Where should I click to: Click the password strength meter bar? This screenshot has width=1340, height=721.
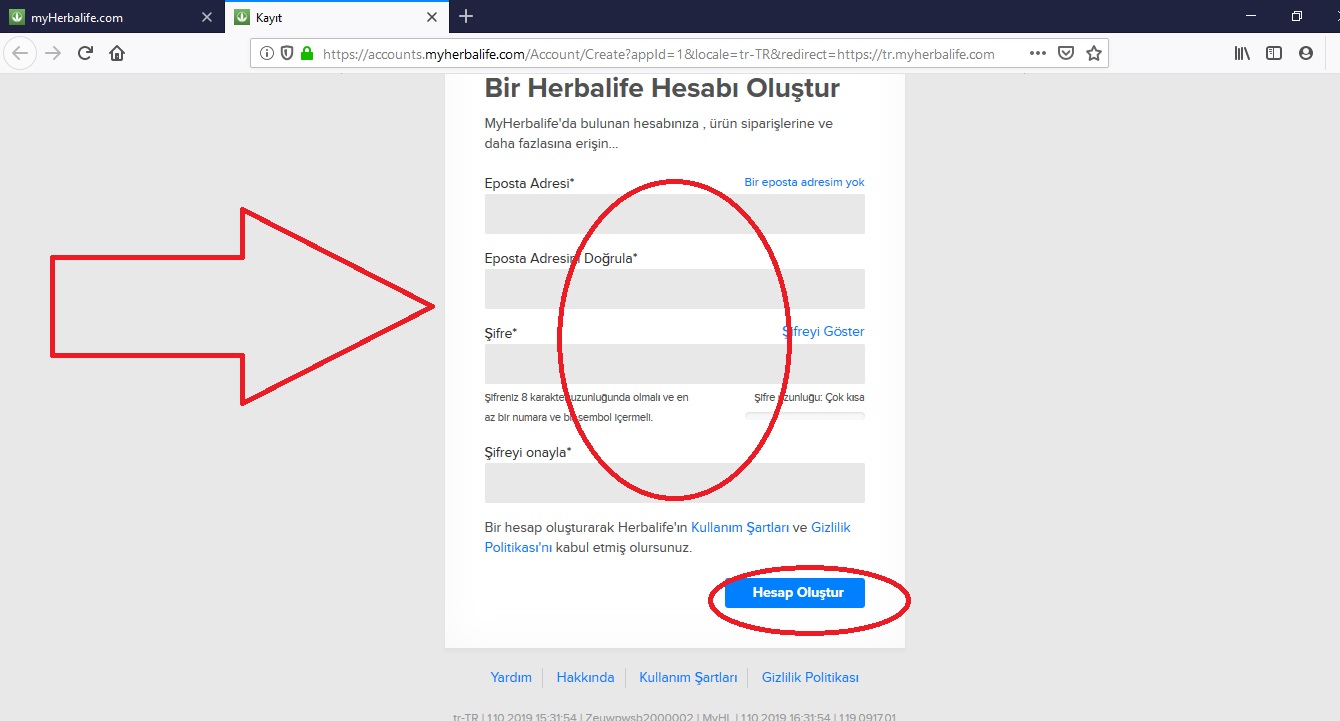(805, 416)
